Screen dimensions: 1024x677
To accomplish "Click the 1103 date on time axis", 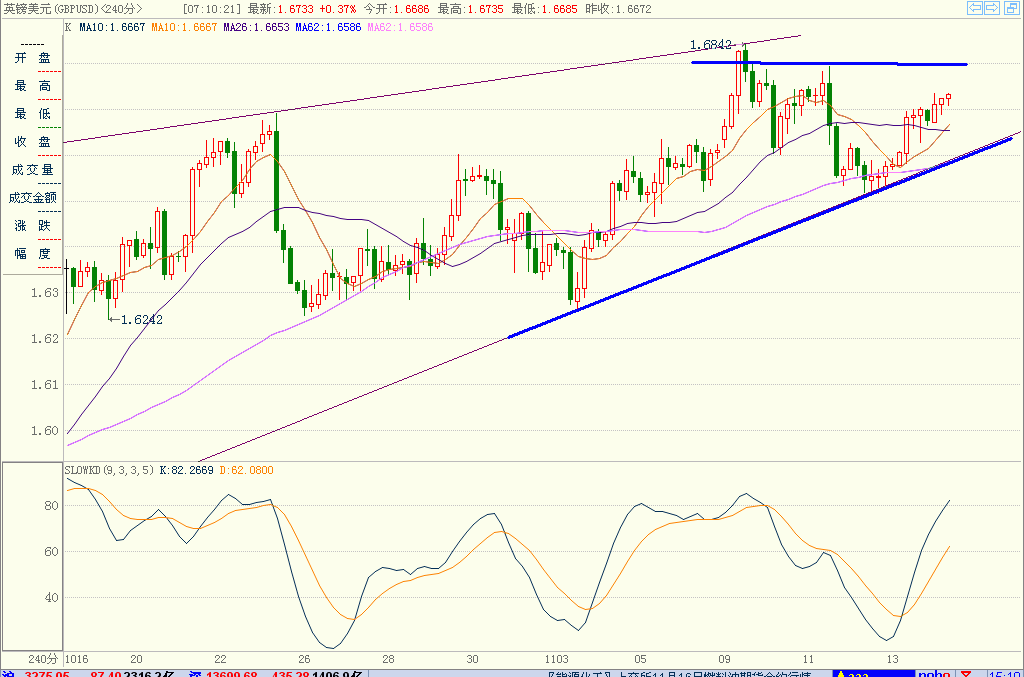I will 556,659.
